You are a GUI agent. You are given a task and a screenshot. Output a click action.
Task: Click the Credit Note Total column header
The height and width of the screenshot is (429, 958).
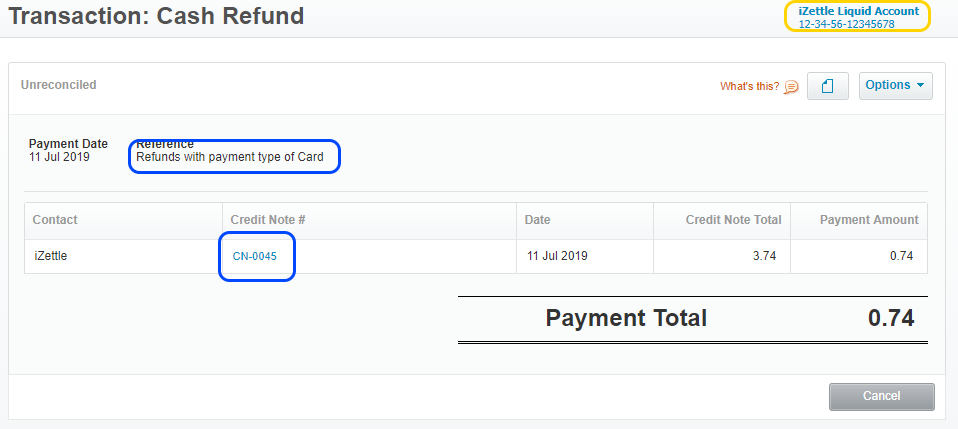tap(733, 220)
